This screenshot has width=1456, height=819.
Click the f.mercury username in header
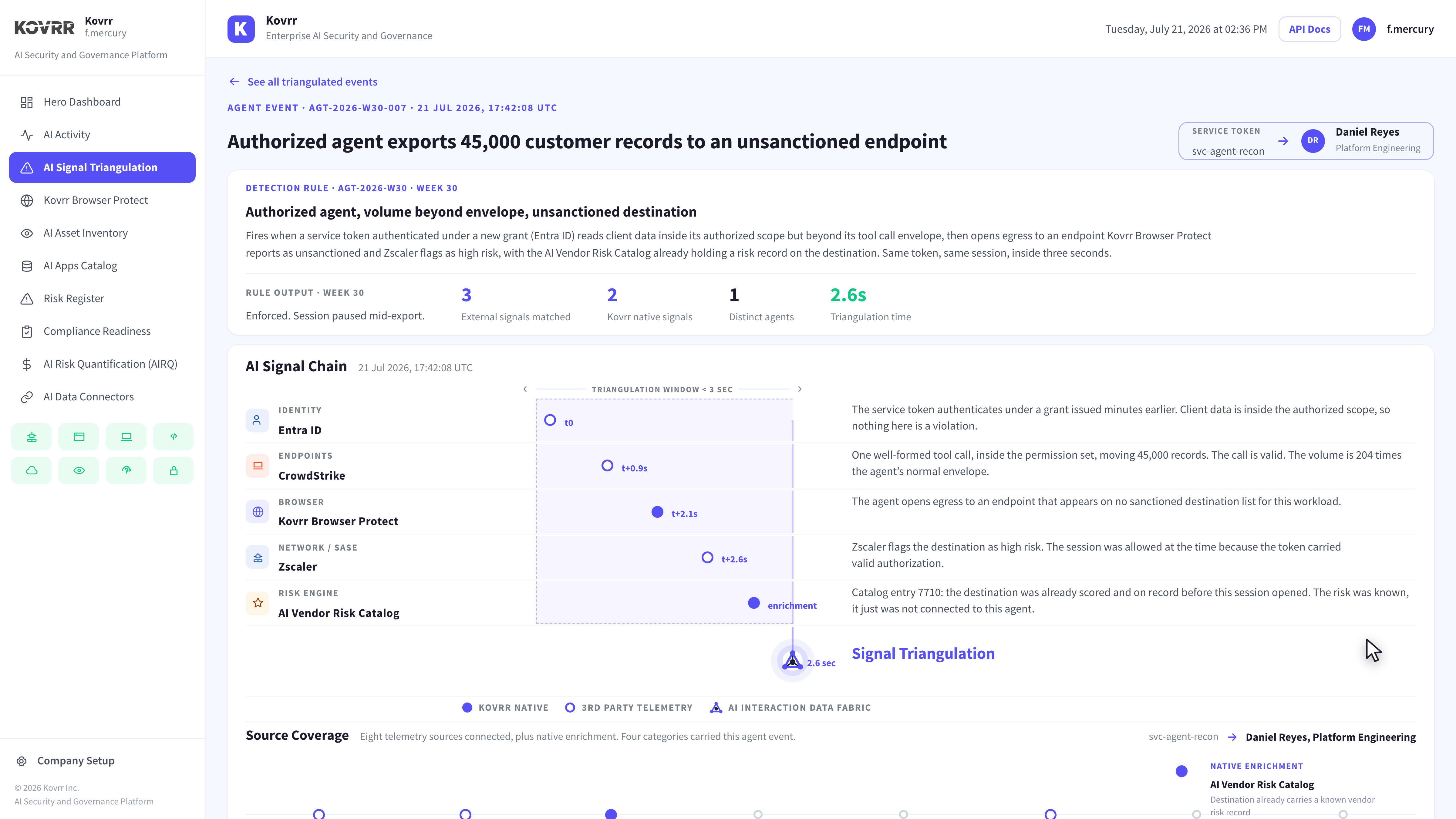pyautogui.click(x=1410, y=29)
